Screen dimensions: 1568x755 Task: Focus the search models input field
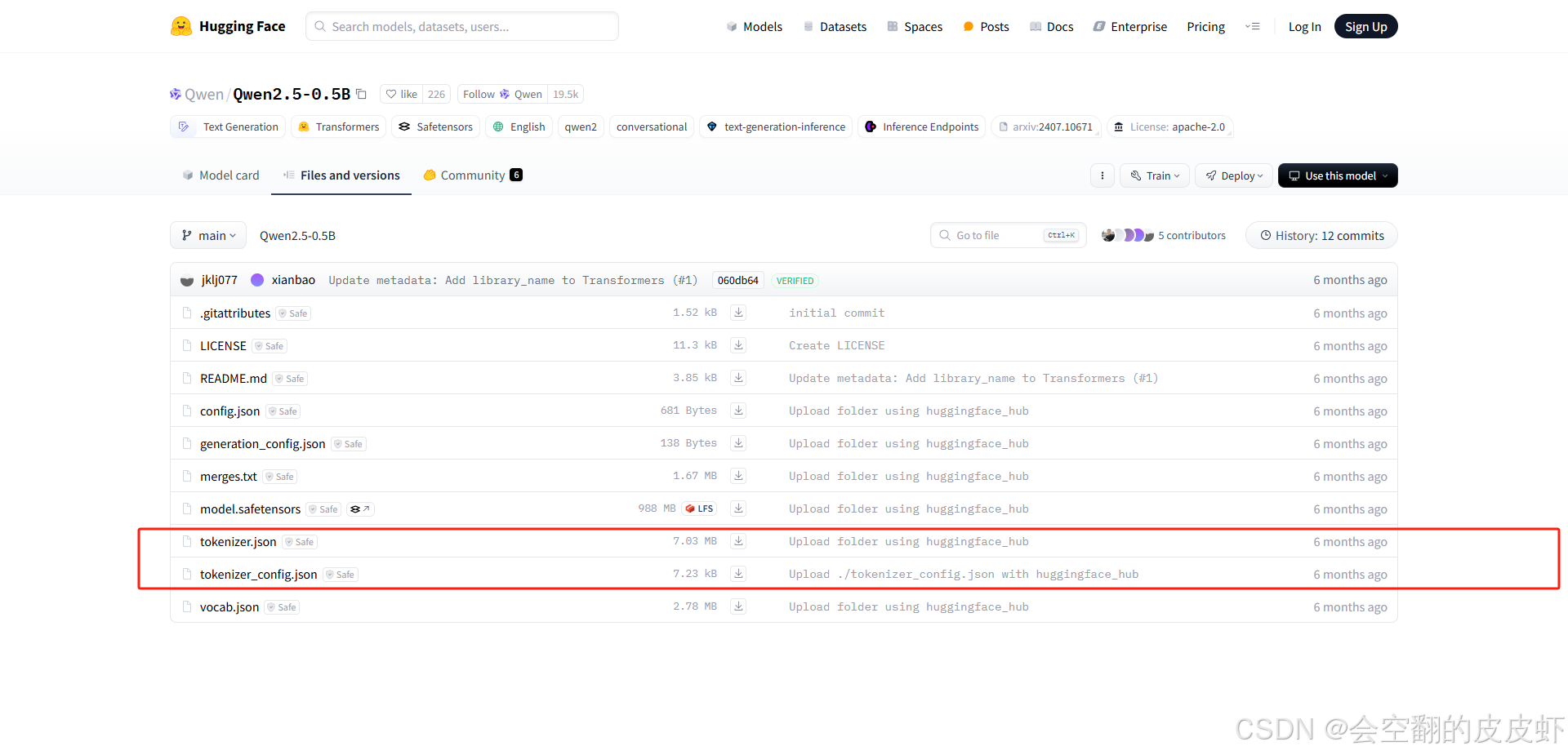click(x=462, y=26)
